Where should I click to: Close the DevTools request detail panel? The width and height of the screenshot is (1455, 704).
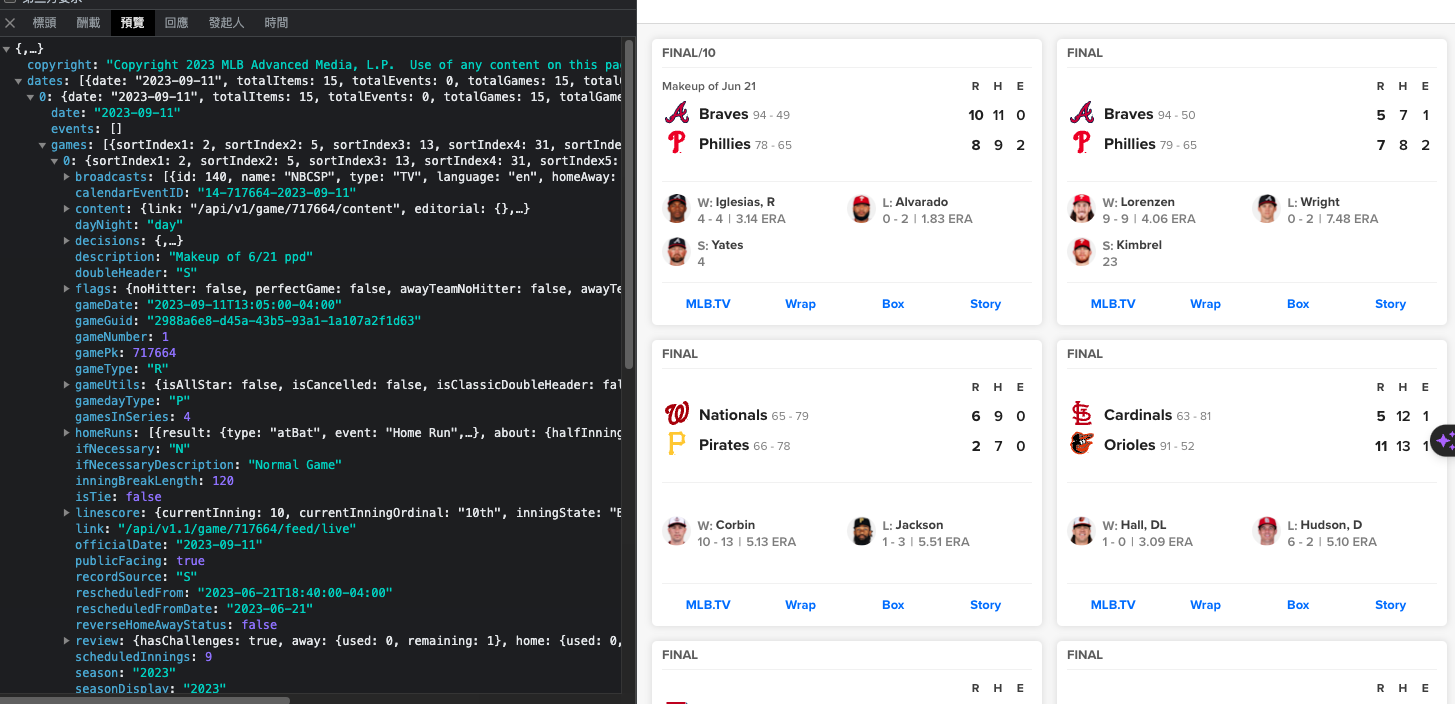point(10,22)
